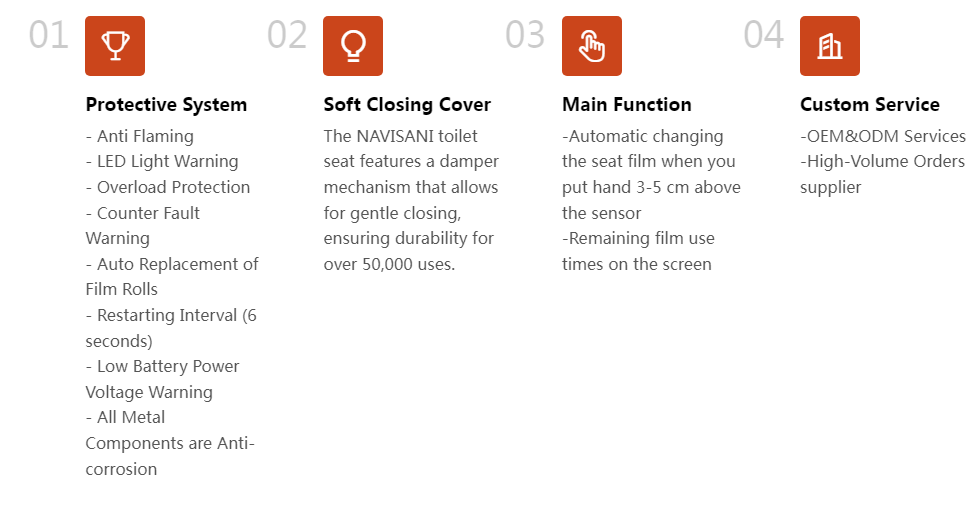Screen dimensions: 976x506
Task: Click All Metal Components Anti-corrosion item
Action: coord(170,443)
